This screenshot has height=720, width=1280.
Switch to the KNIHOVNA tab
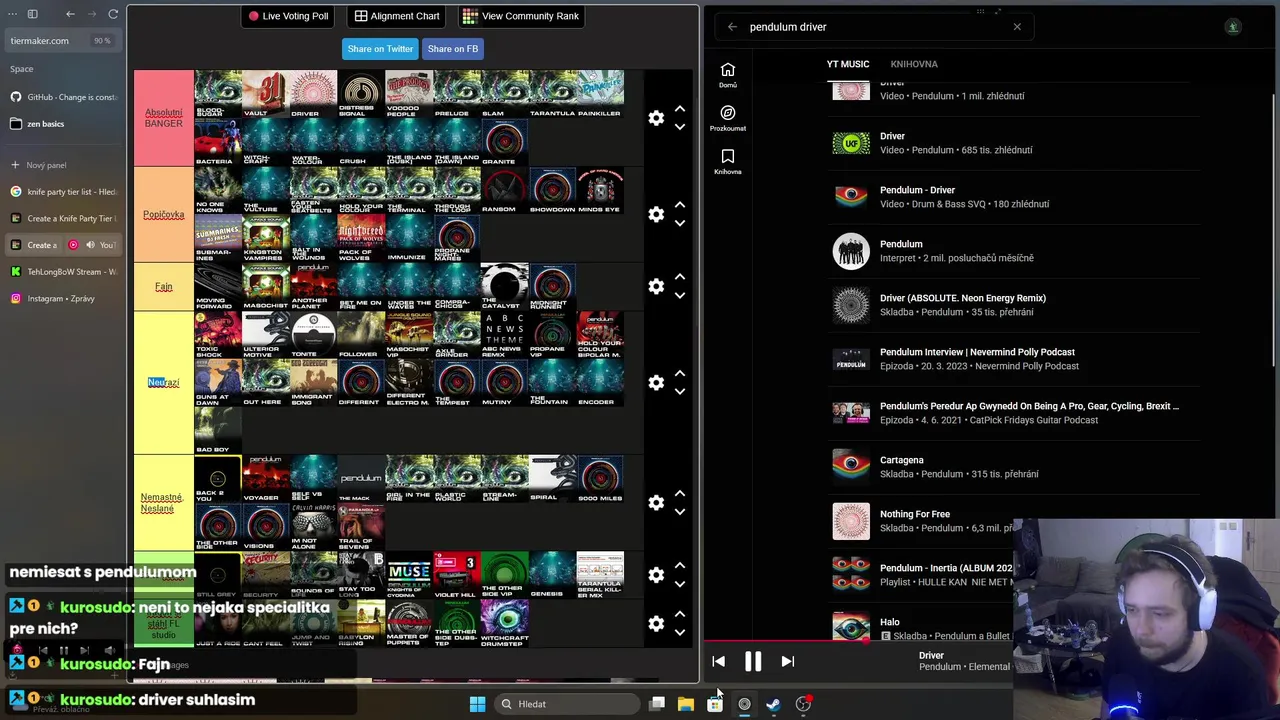(x=914, y=64)
